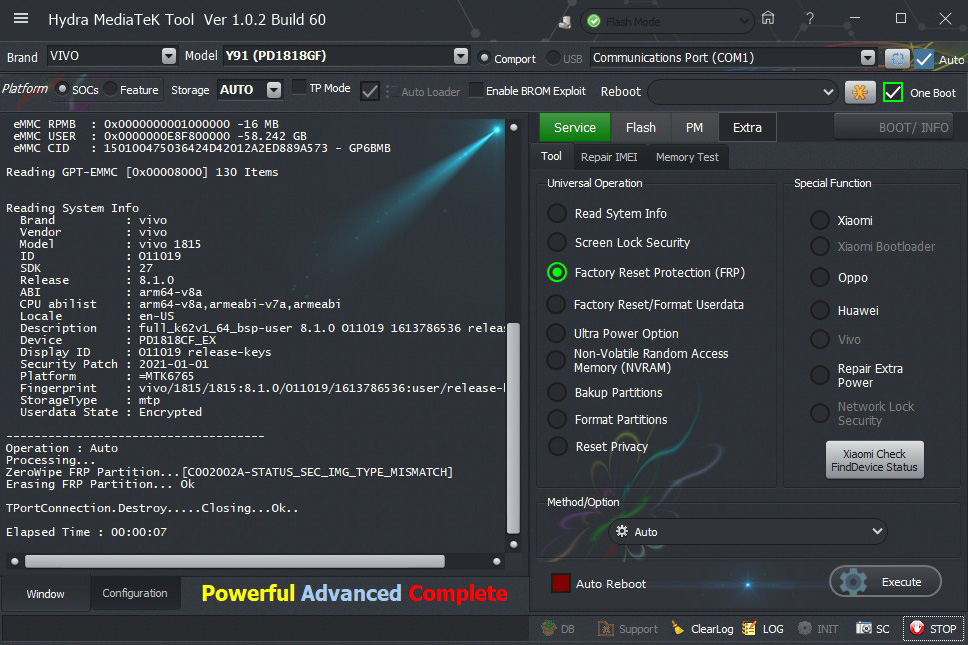Refresh the COM port list
Image resolution: width=968 pixels, height=645 pixels.
click(897, 58)
